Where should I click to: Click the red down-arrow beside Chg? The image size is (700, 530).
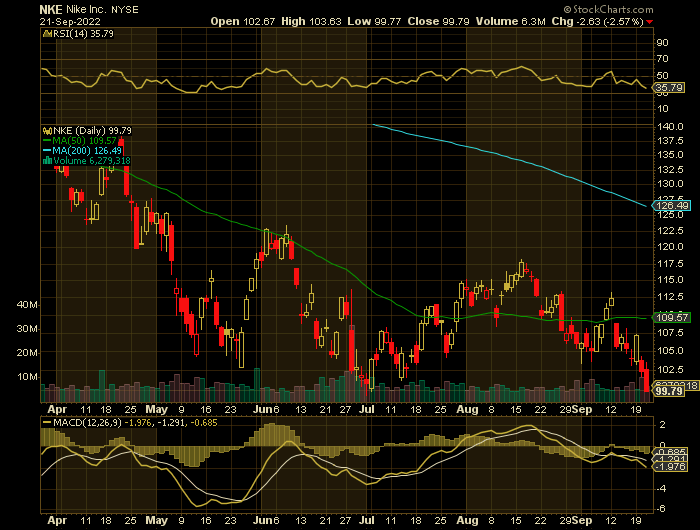[x=650, y=22]
